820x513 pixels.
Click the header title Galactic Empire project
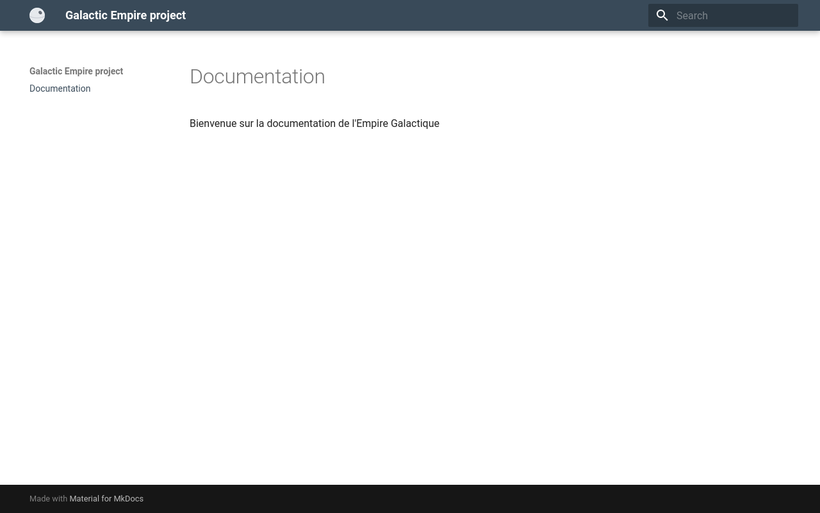125,15
